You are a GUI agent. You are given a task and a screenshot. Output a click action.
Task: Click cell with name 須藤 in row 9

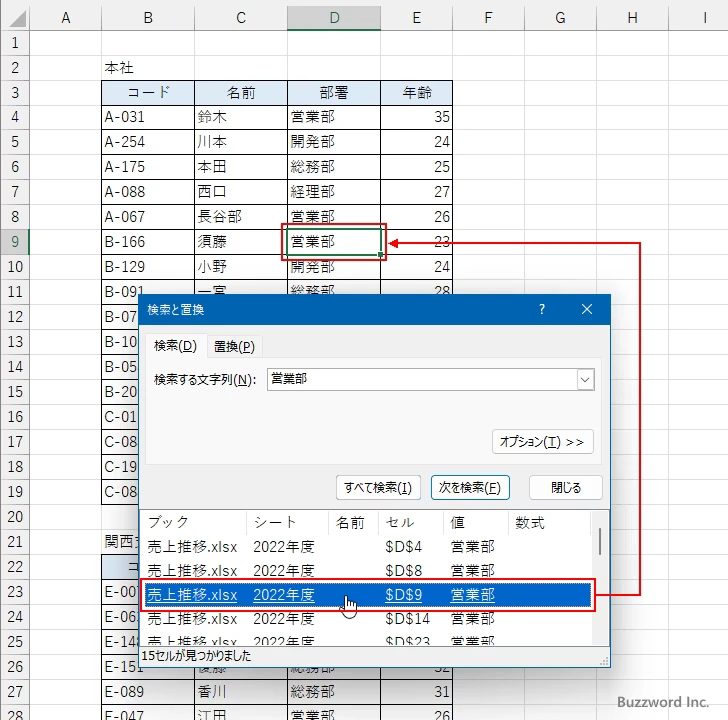[x=241, y=242]
